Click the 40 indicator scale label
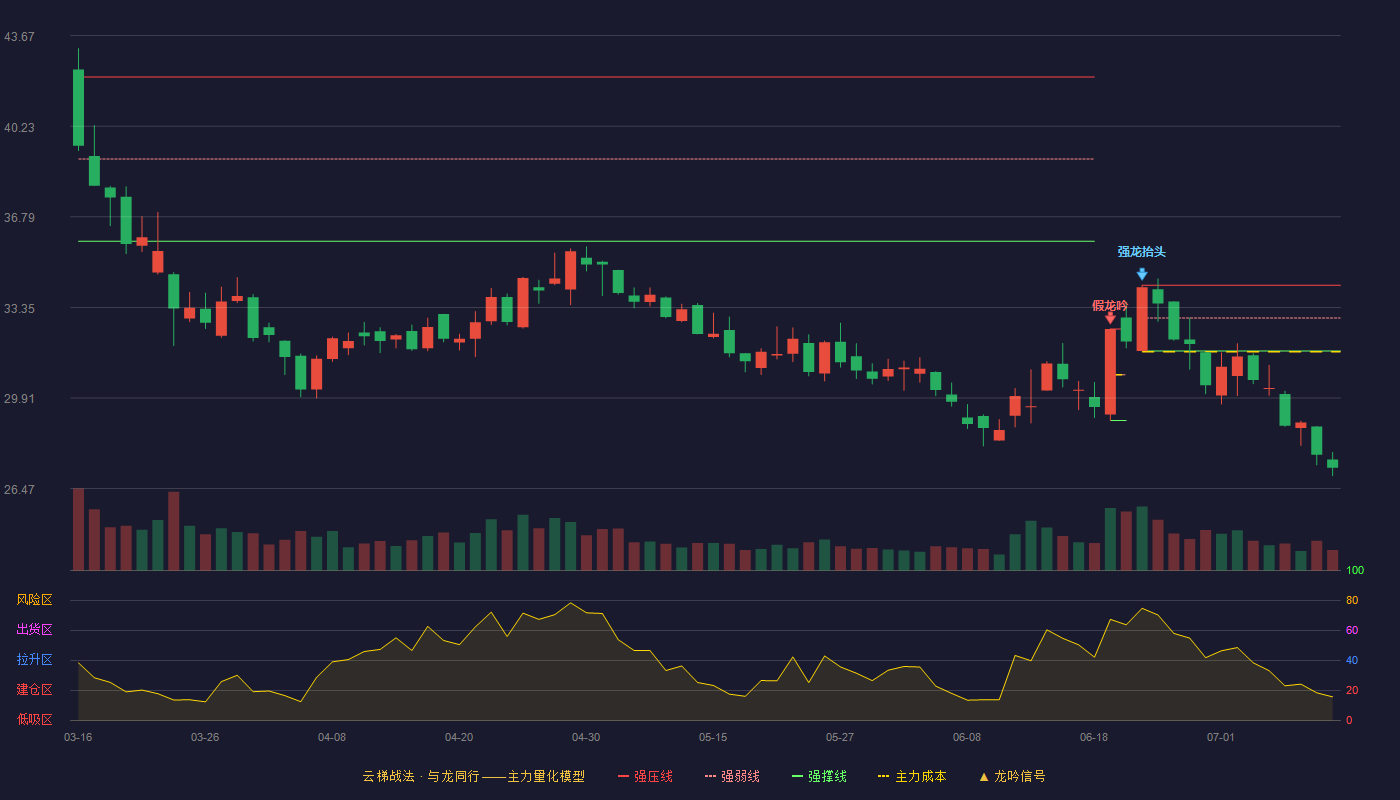This screenshot has height=800, width=1400. (1352, 661)
